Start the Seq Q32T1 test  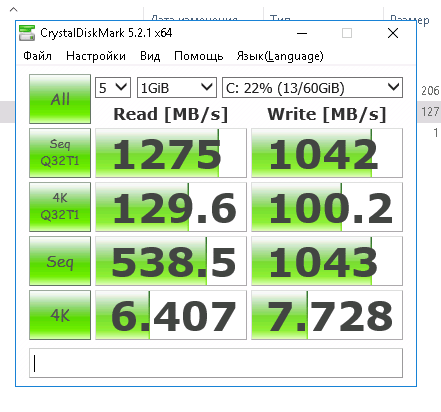coord(60,153)
